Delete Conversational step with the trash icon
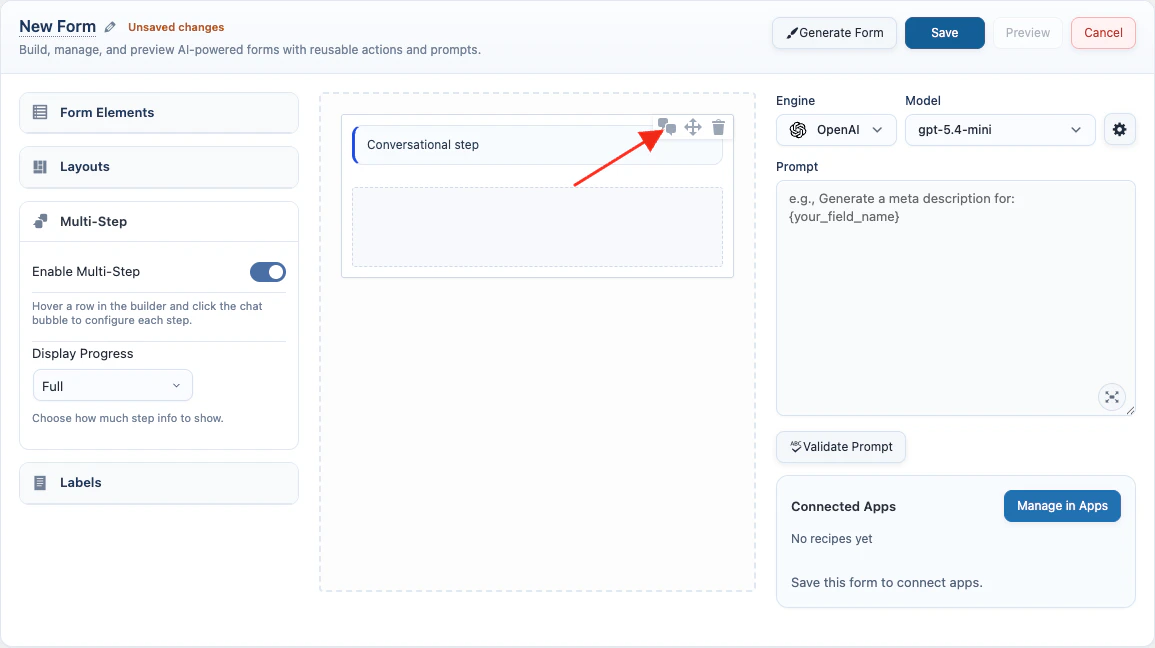1155x648 pixels. (x=718, y=127)
